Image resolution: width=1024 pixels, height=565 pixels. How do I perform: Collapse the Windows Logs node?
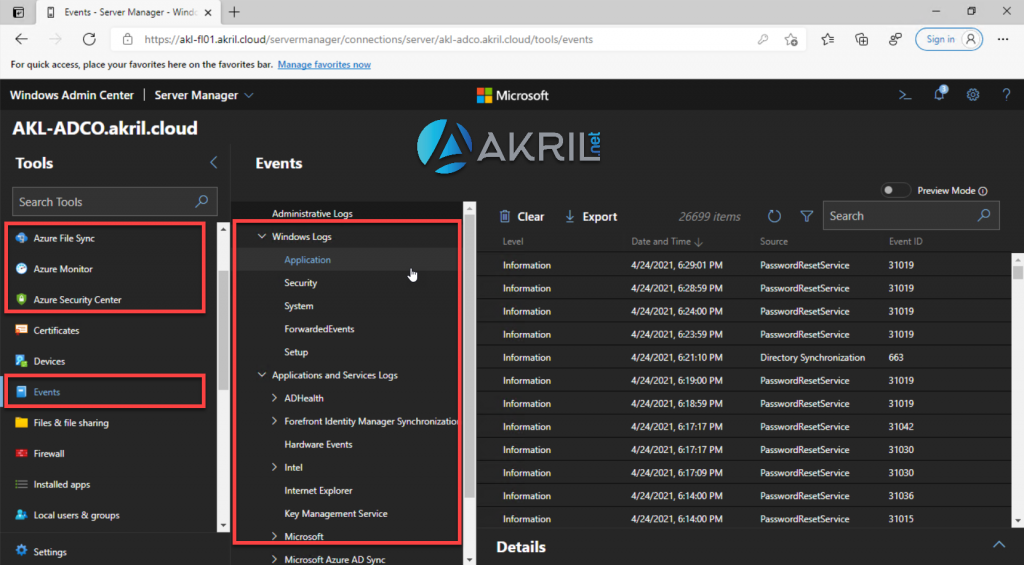tap(262, 236)
